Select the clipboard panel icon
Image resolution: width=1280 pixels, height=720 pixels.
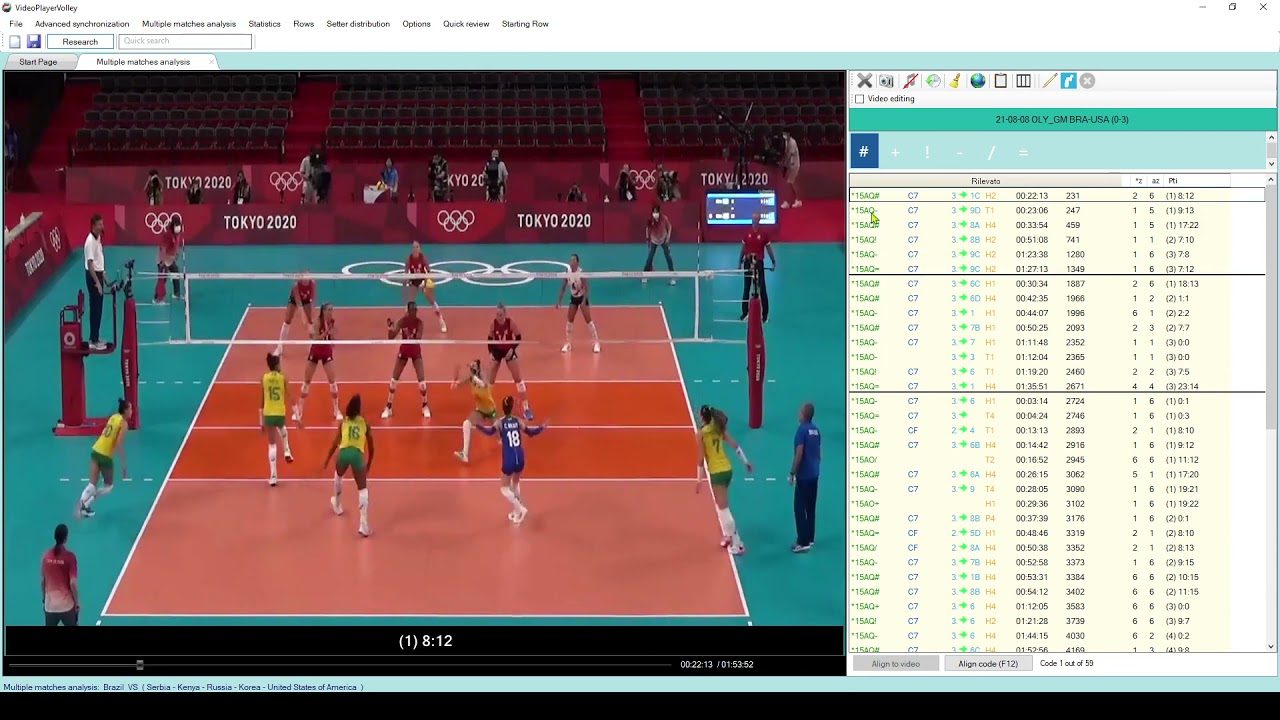coord(1000,81)
